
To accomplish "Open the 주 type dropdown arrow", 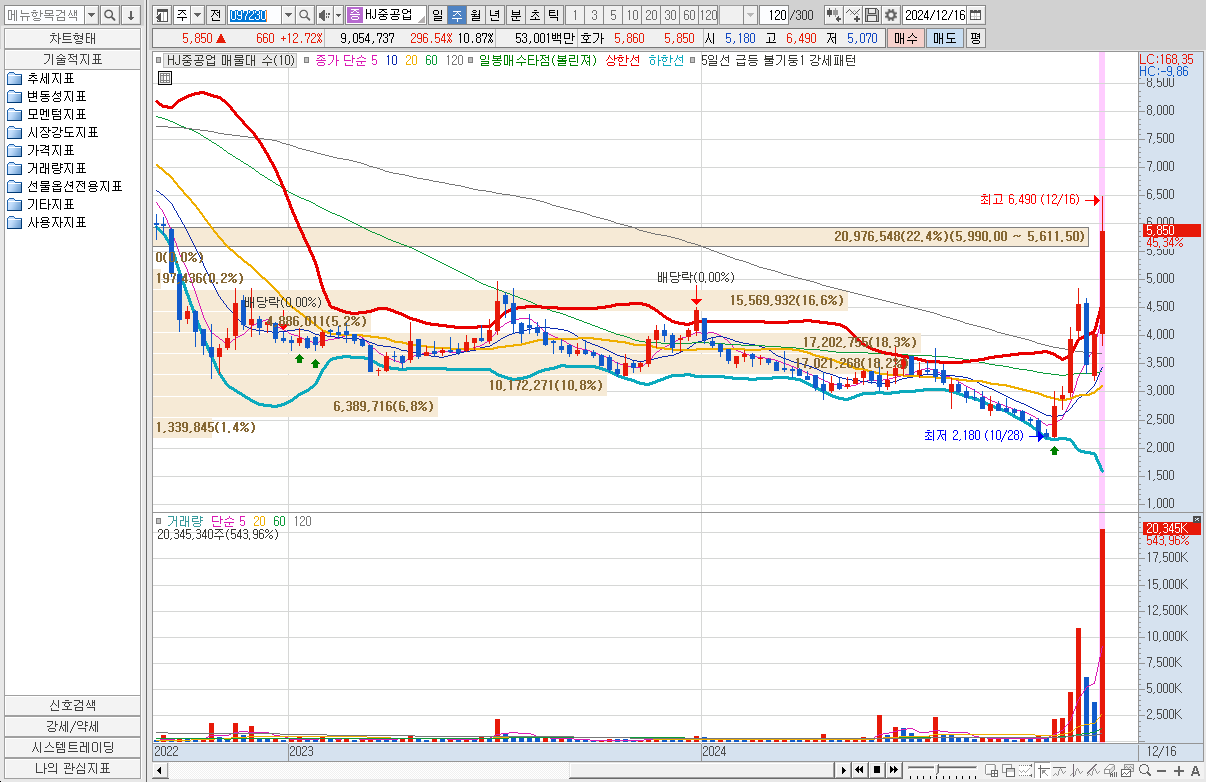I will coord(197,15).
